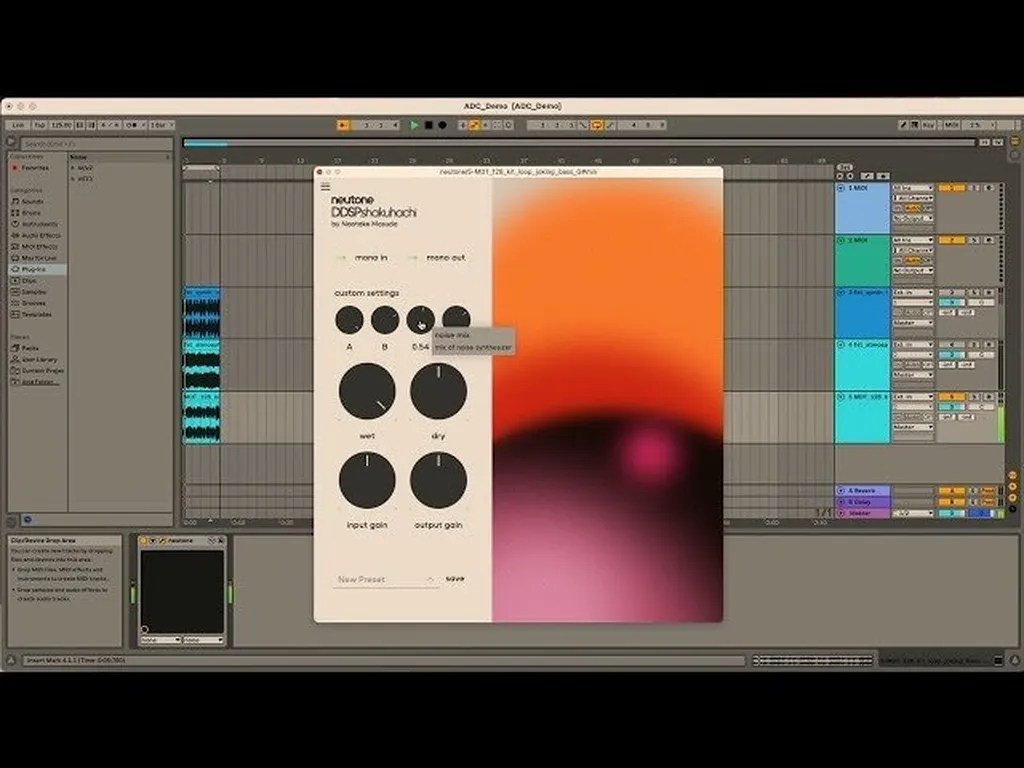1024x768 pixels.
Task: Collapse the 1 MIDI track
Action: (840, 188)
